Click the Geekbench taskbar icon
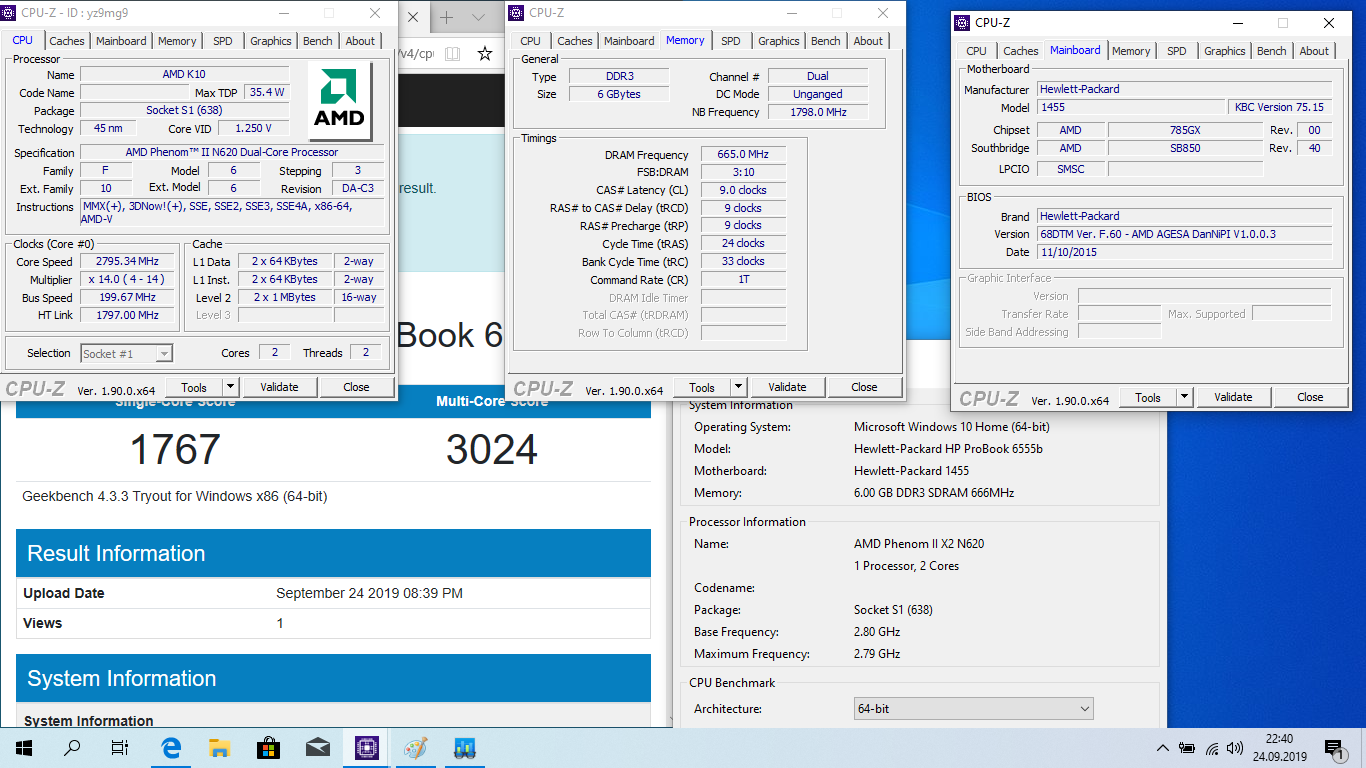 click(464, 748)
